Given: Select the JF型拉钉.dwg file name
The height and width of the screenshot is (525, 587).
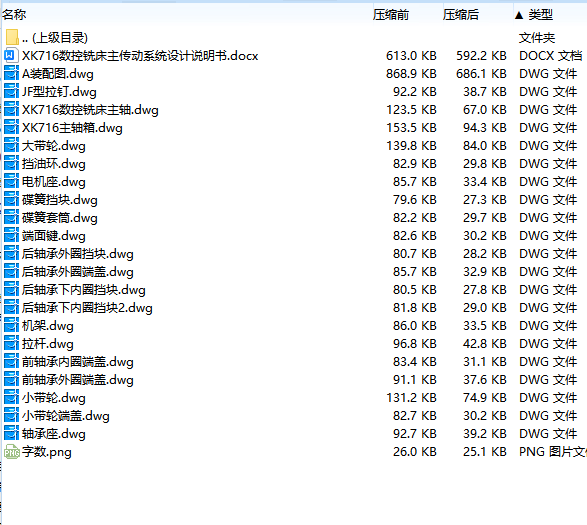Looking at the screenshot, I should tap(59, 92).
